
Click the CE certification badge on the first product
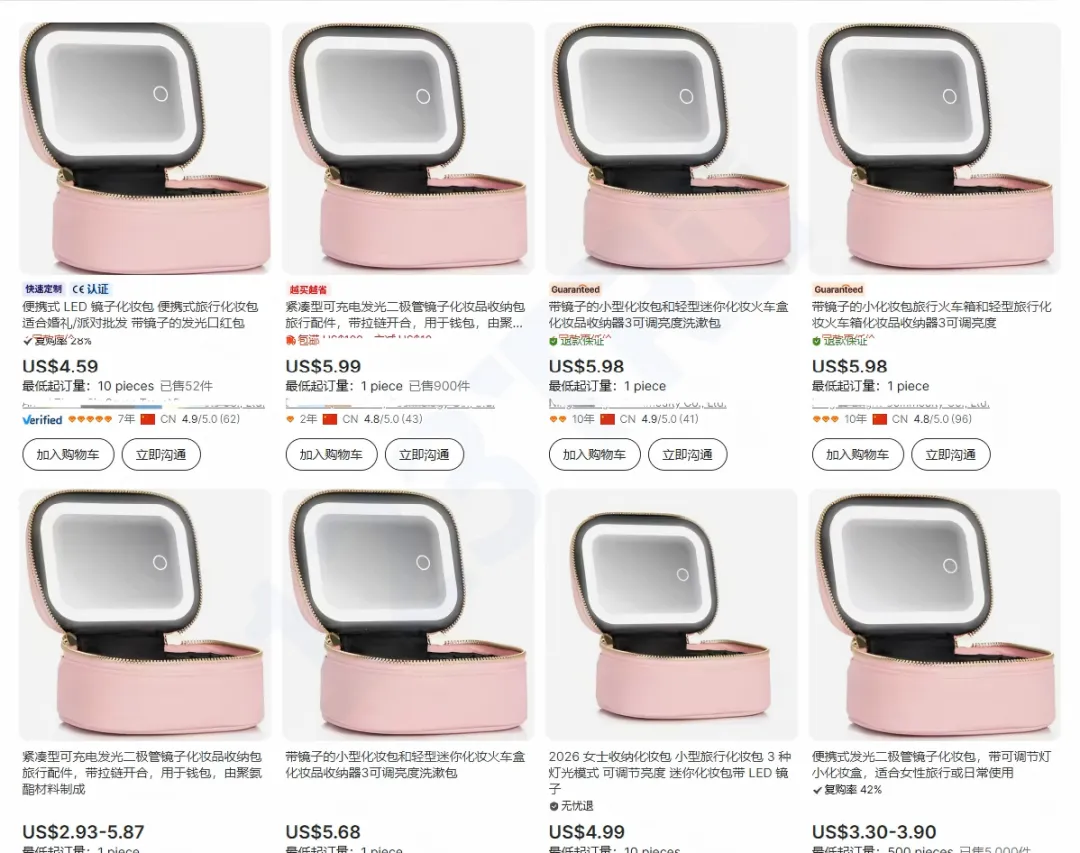point(90,289)
